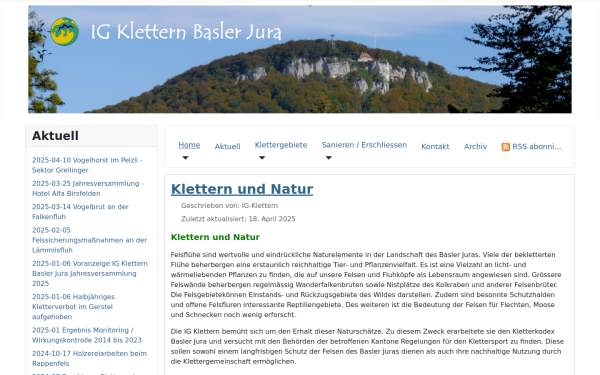Click the Aktuell sidebar heading
The height and width of the screenshot is (375, 600).
(55, 136)
